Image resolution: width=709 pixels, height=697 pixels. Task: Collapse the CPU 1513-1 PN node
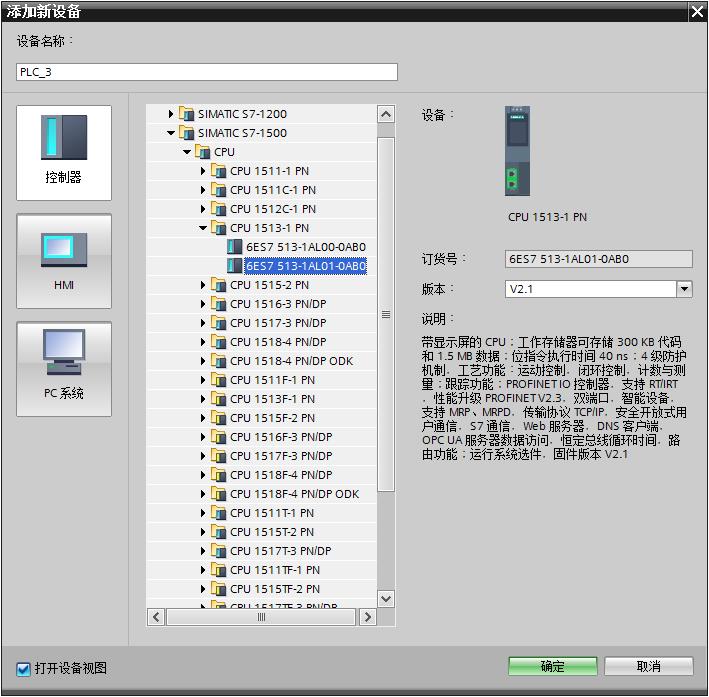click(203, 228)
